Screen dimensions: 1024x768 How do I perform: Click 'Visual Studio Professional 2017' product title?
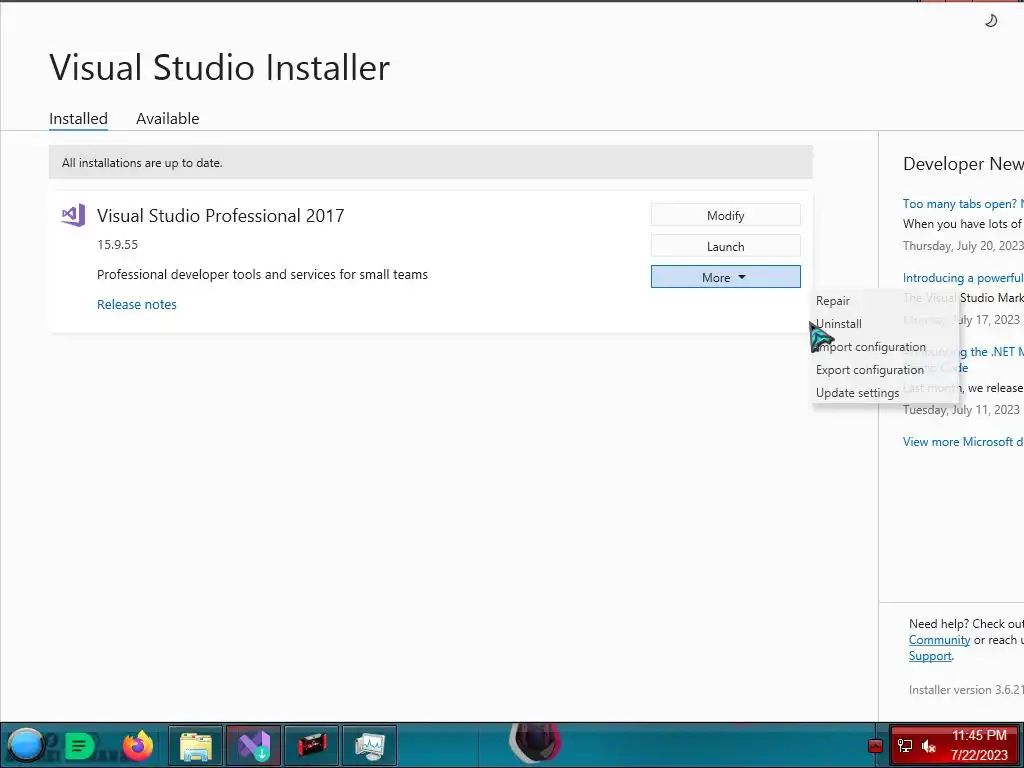[x=221, y=216]
